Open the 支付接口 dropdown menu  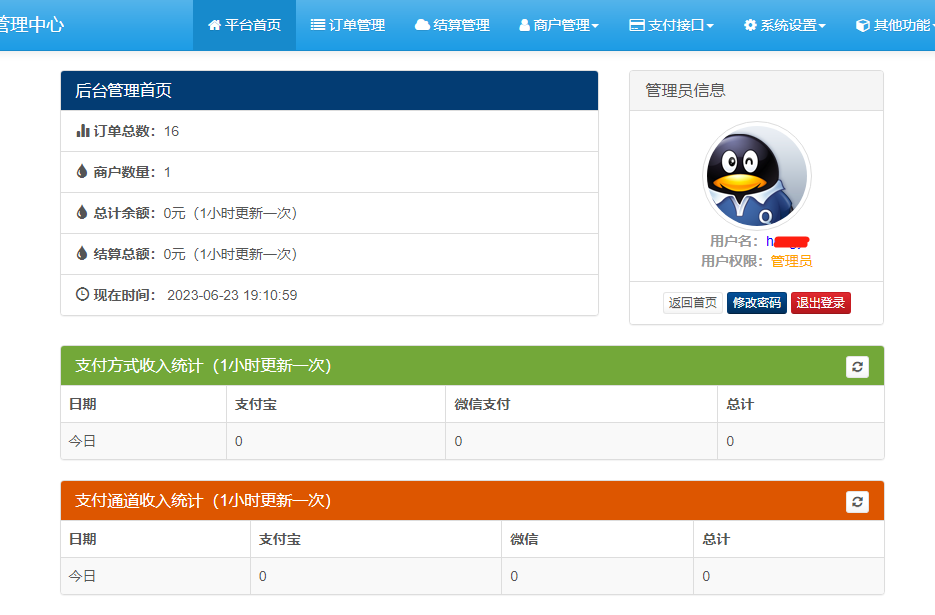671,25
